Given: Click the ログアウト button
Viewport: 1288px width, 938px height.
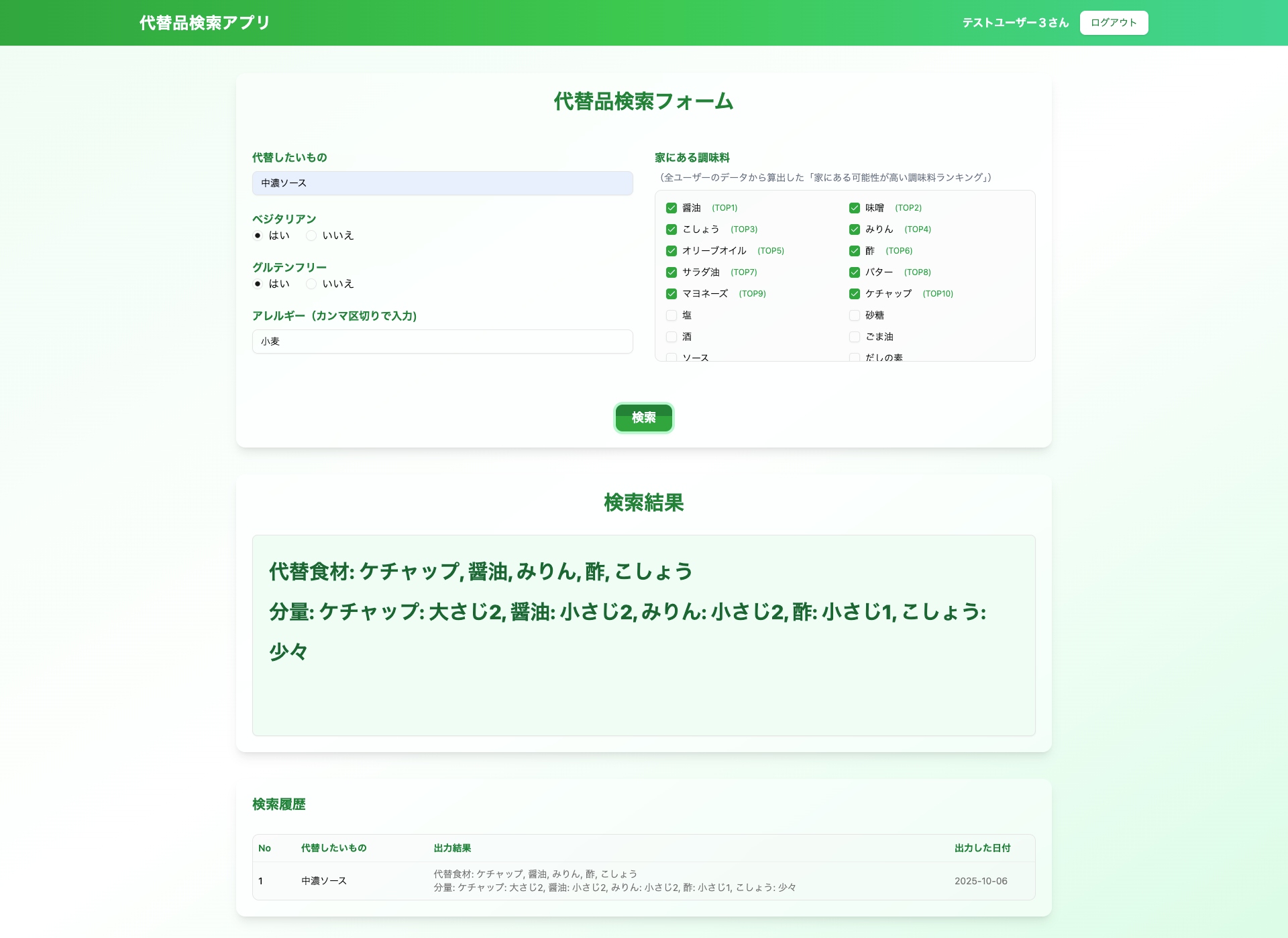Looking at the screenshot, I should tap(1114, 23).
